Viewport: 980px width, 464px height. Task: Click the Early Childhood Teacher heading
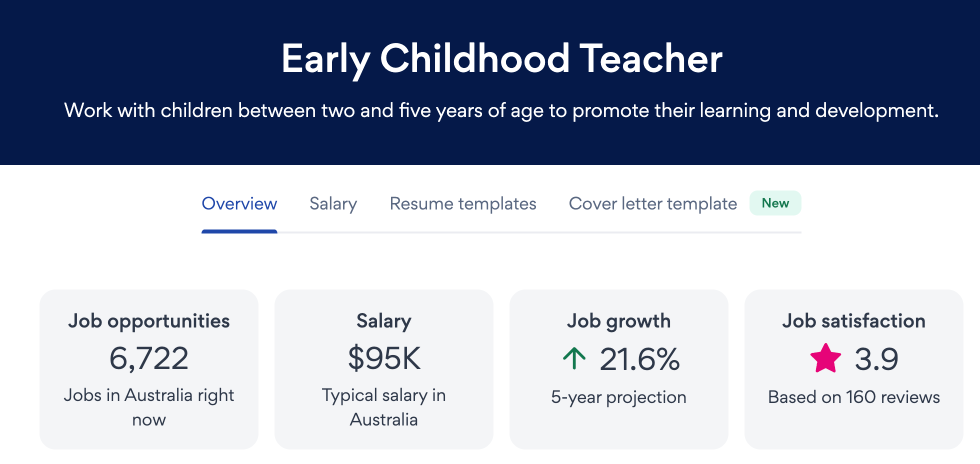[502, 59]
